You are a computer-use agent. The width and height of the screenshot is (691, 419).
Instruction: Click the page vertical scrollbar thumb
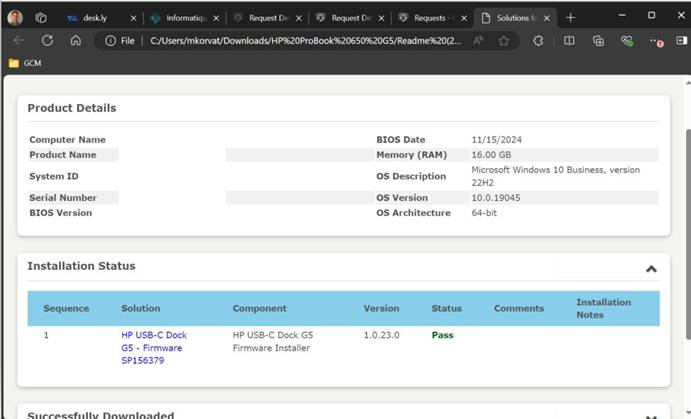(x=688, y=234)
